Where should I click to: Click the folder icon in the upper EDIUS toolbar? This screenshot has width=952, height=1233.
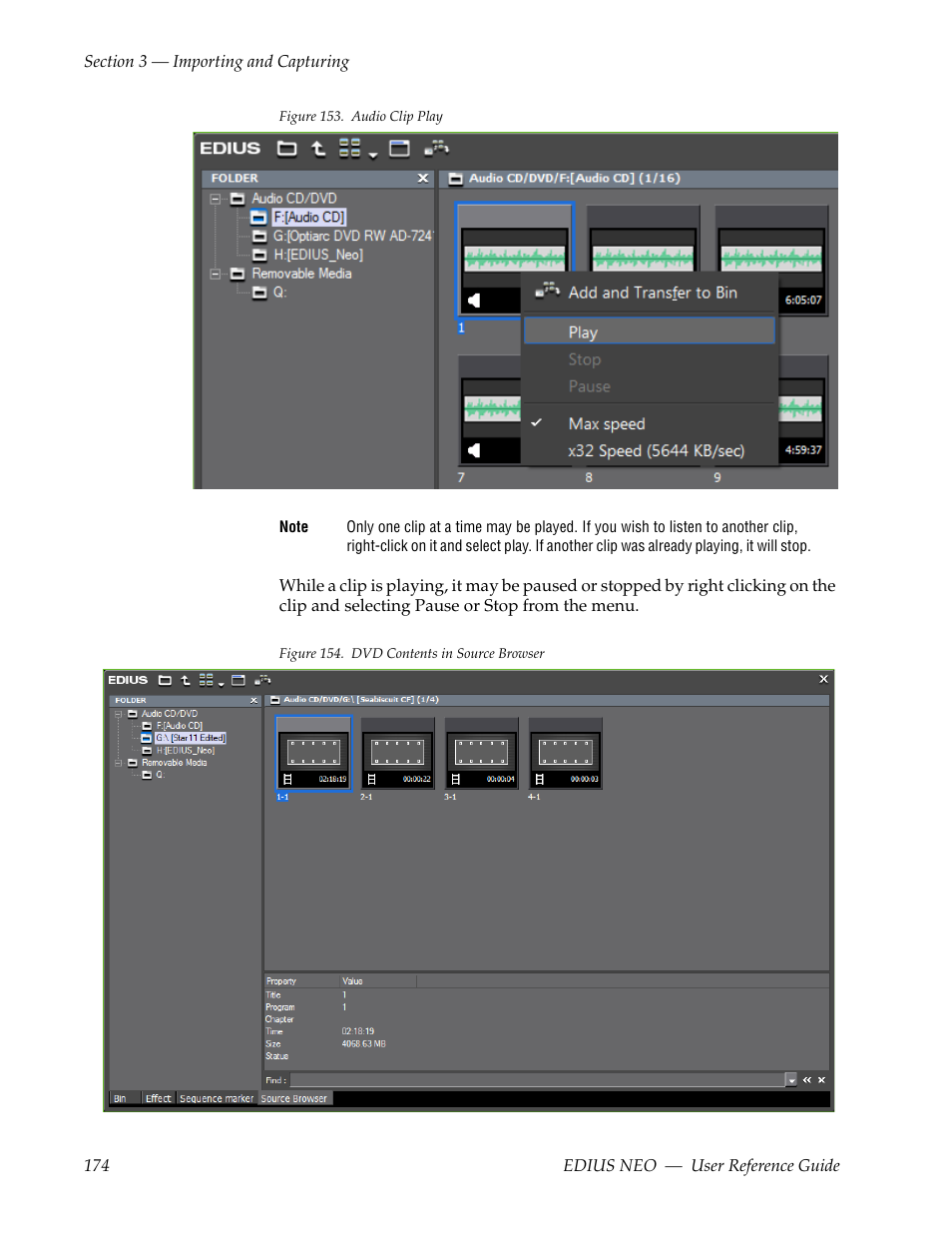(x=286, y=149)
